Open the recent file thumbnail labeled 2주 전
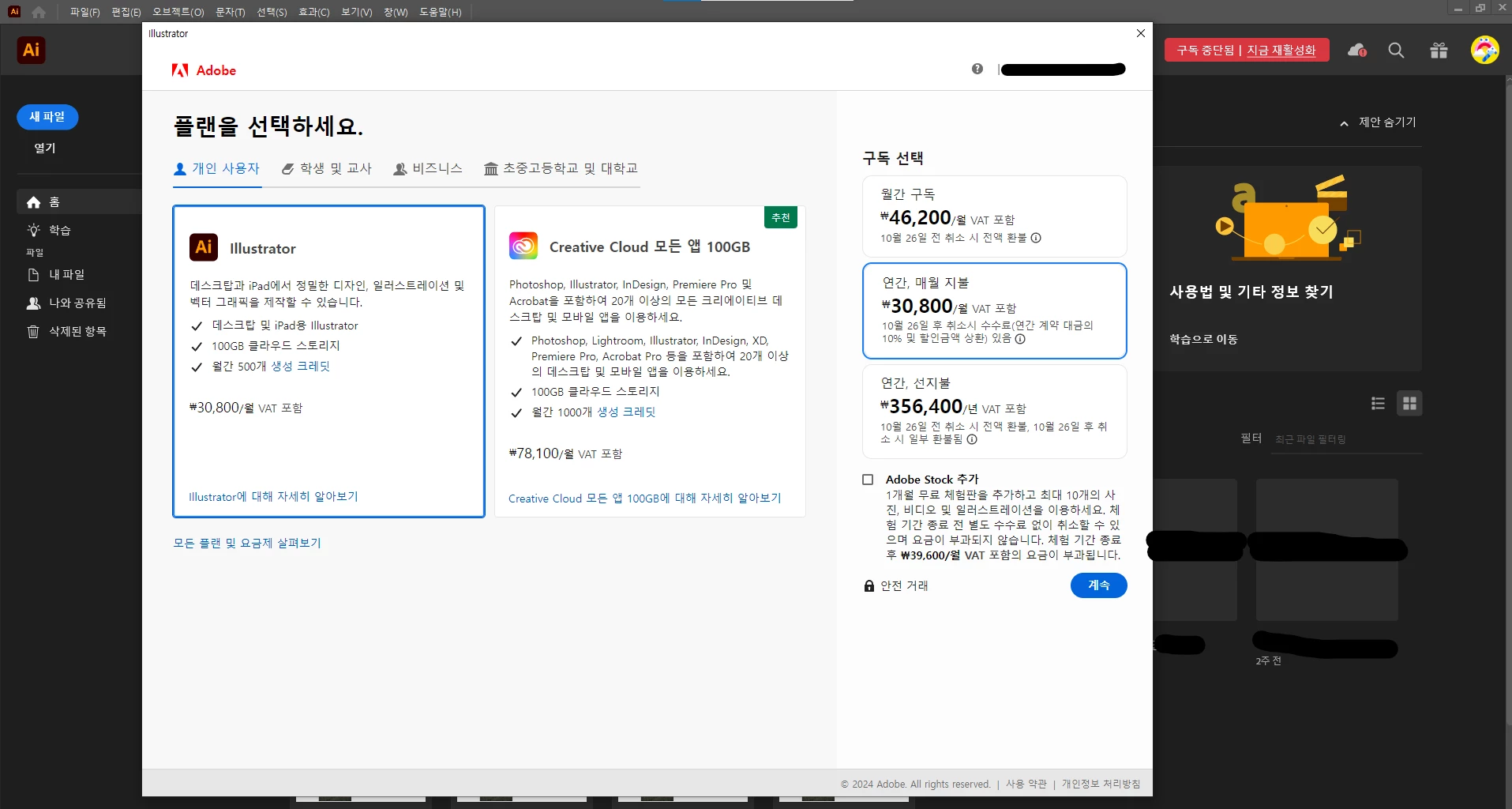1512x809 pixels. 1326,550
